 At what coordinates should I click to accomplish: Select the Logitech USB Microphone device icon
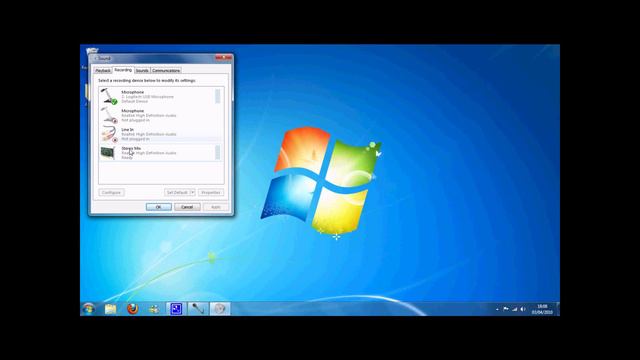click(x=109, y=96)
